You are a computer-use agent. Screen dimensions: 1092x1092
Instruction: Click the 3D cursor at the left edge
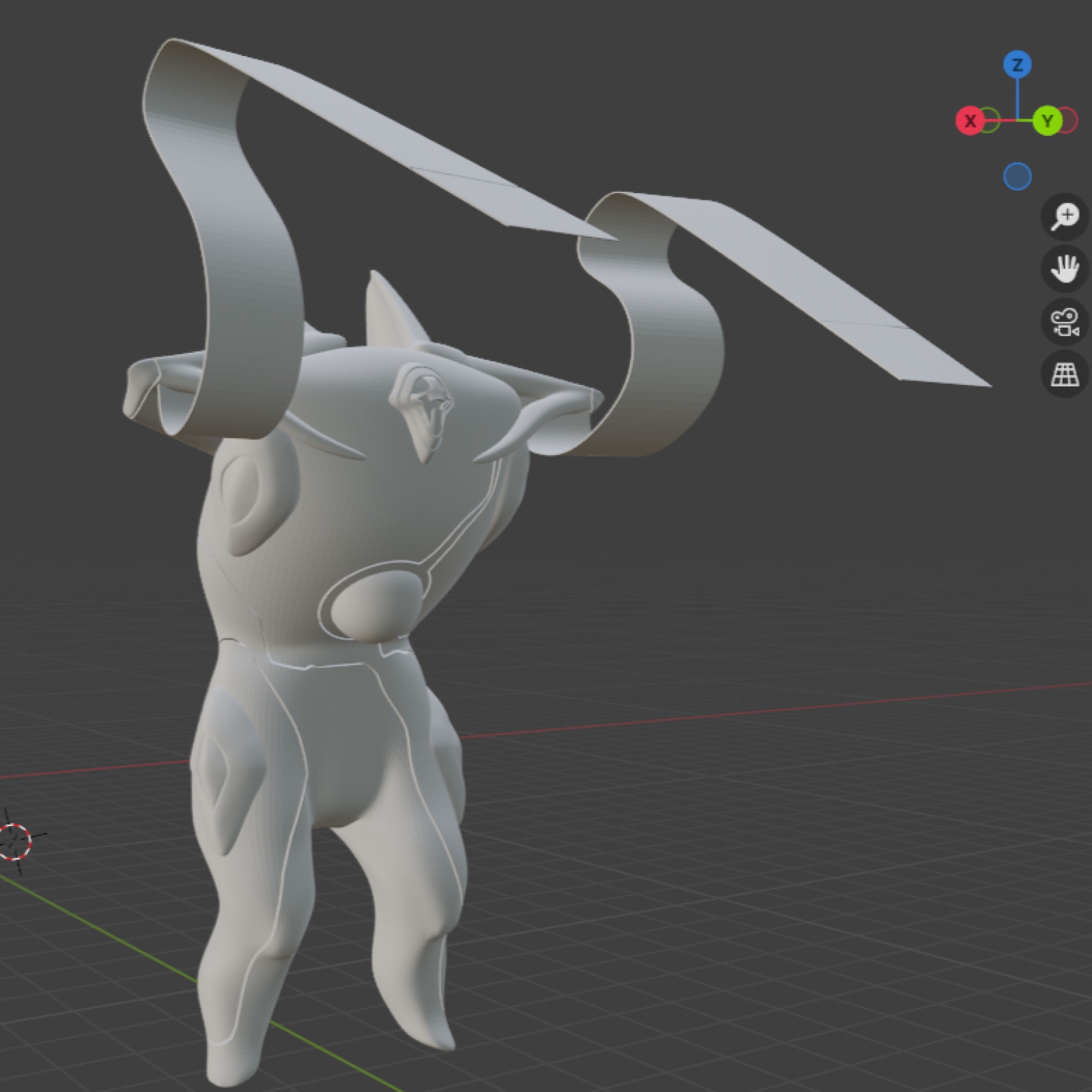(x=15, y=841)
